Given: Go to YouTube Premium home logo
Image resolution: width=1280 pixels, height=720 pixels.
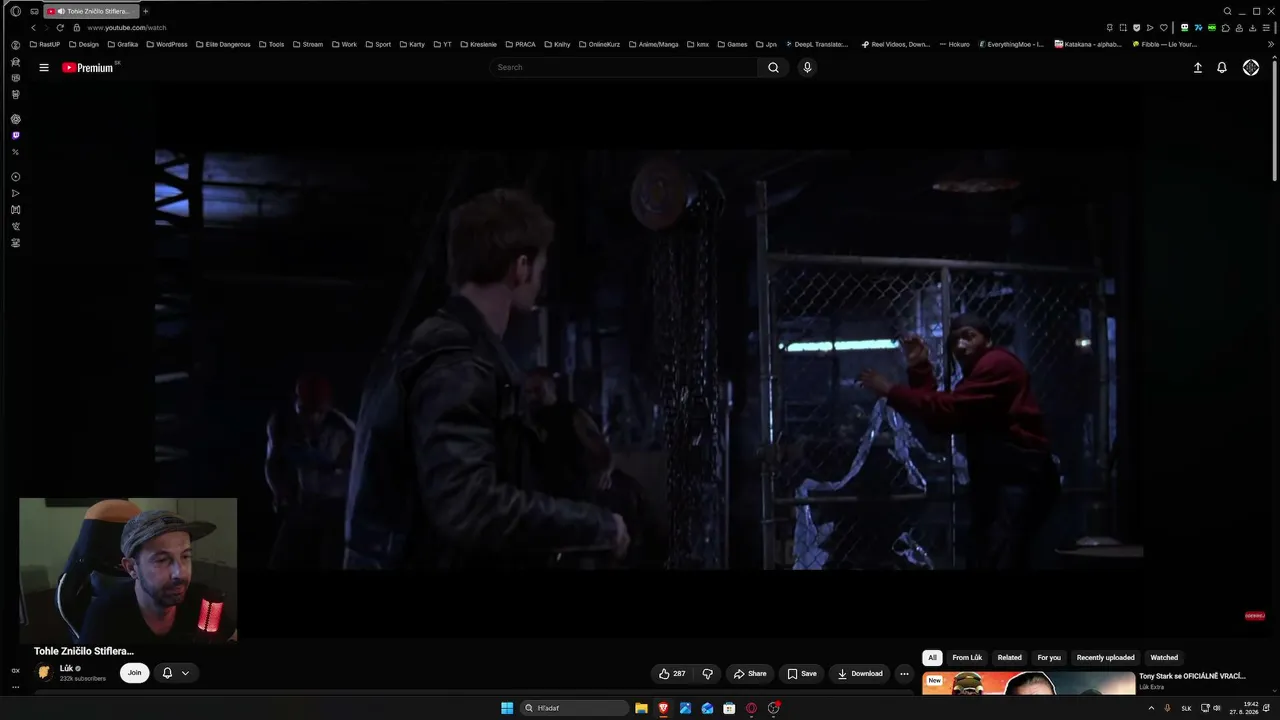Looking at the screenshot, I should click(88, 68).
